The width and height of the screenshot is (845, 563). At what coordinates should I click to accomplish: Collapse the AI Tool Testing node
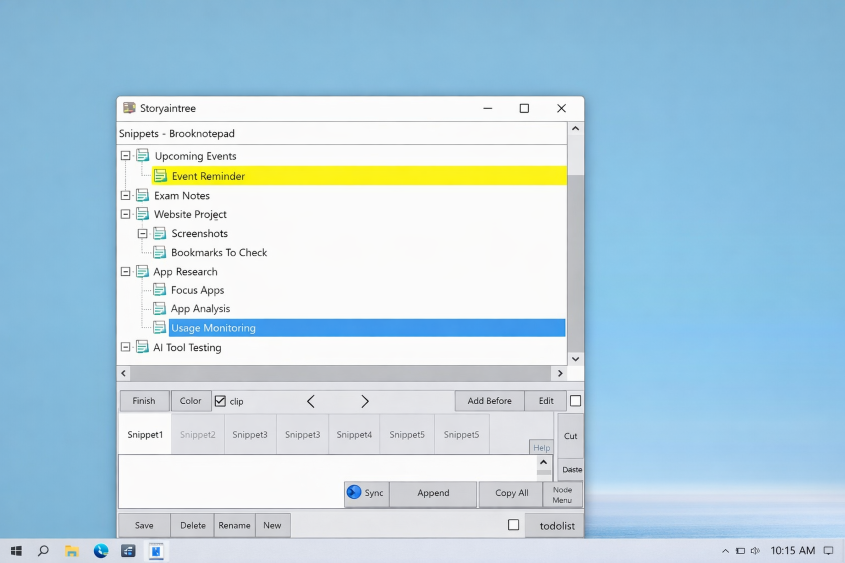[x=126, y=347]
